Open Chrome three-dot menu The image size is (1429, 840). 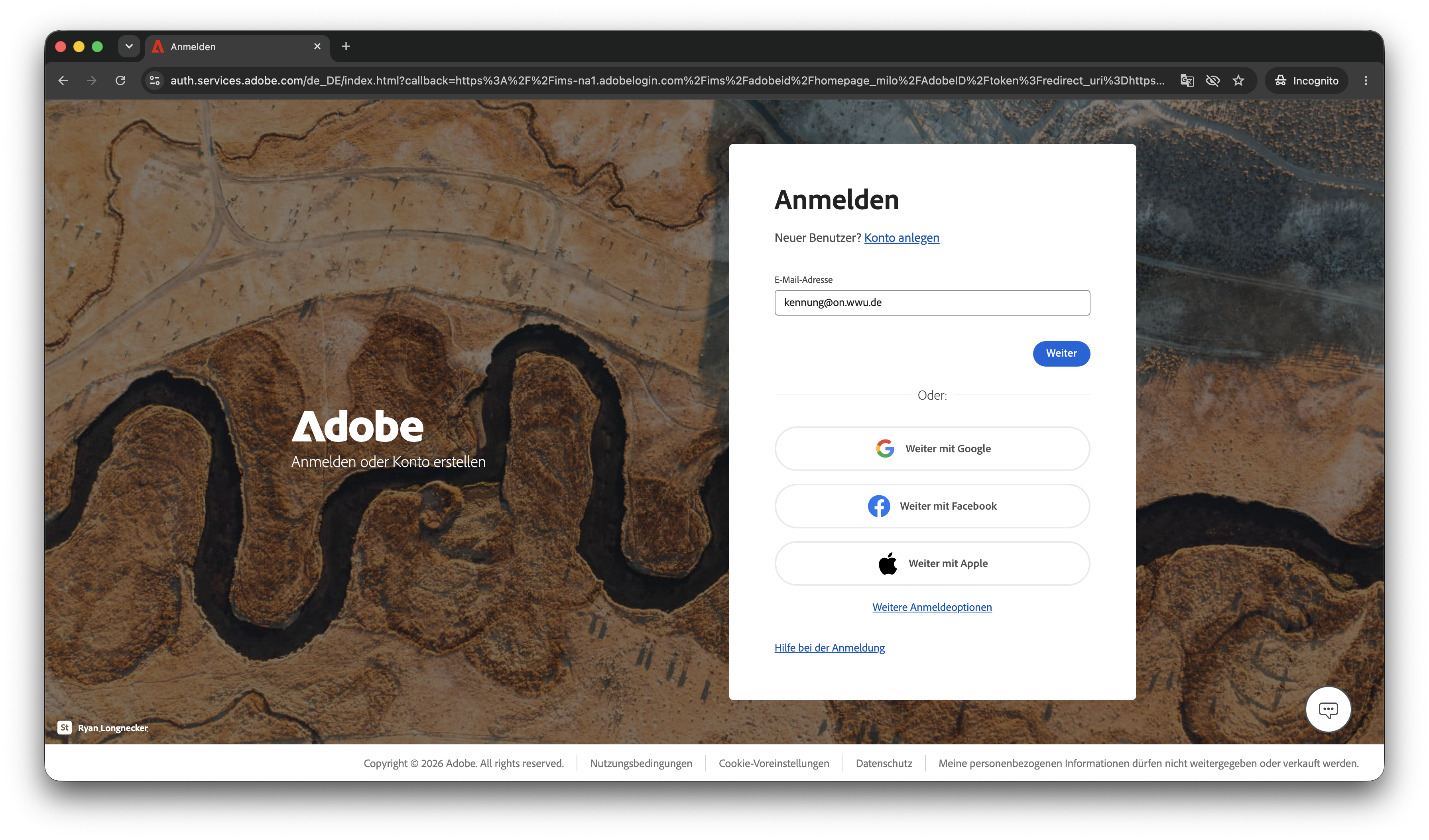(x=1366, y=80)
